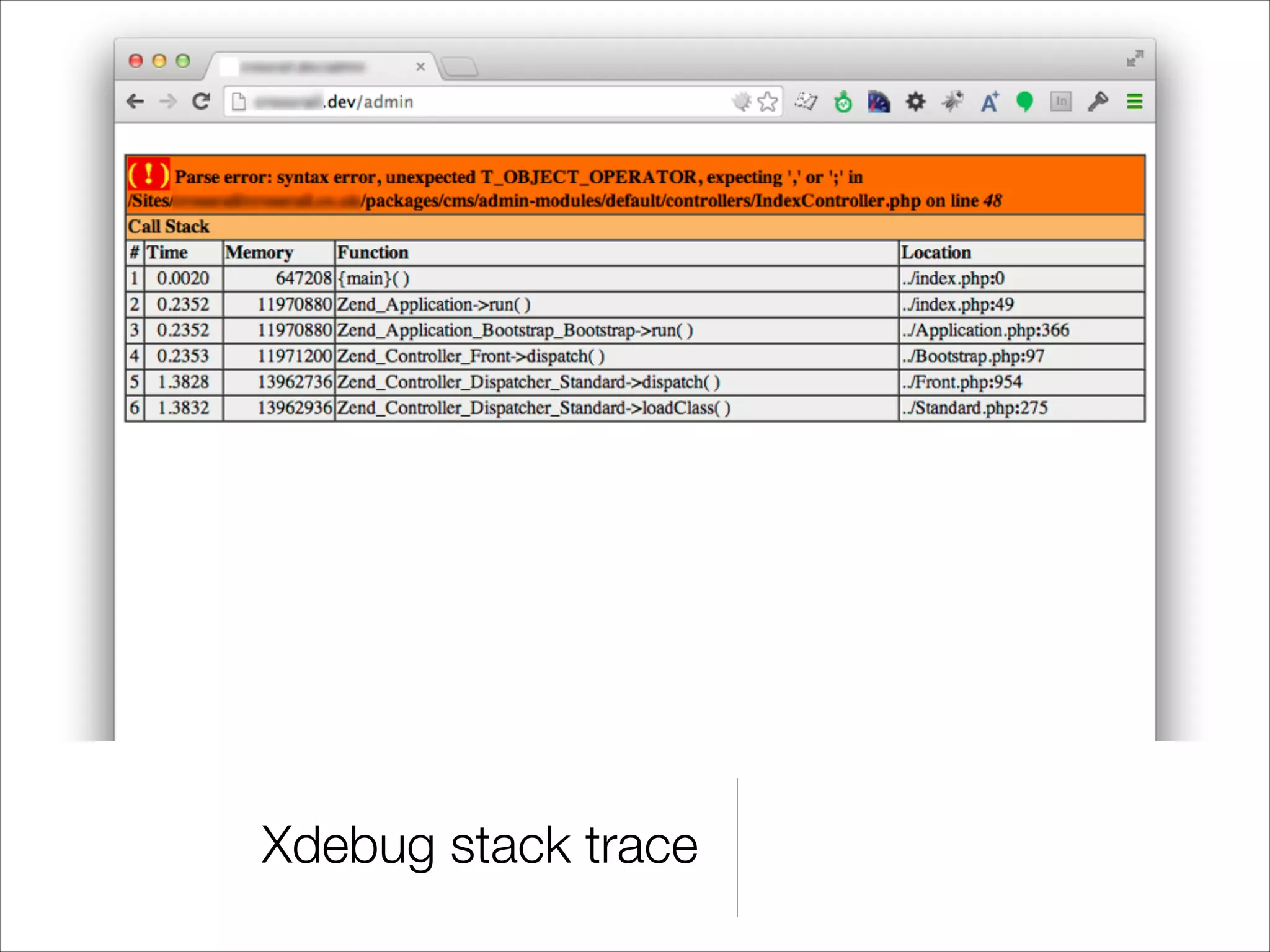The height and width of the screenshot is (952, 1270).
Task: Click time value 1.3832
Action: coord(183,408)
